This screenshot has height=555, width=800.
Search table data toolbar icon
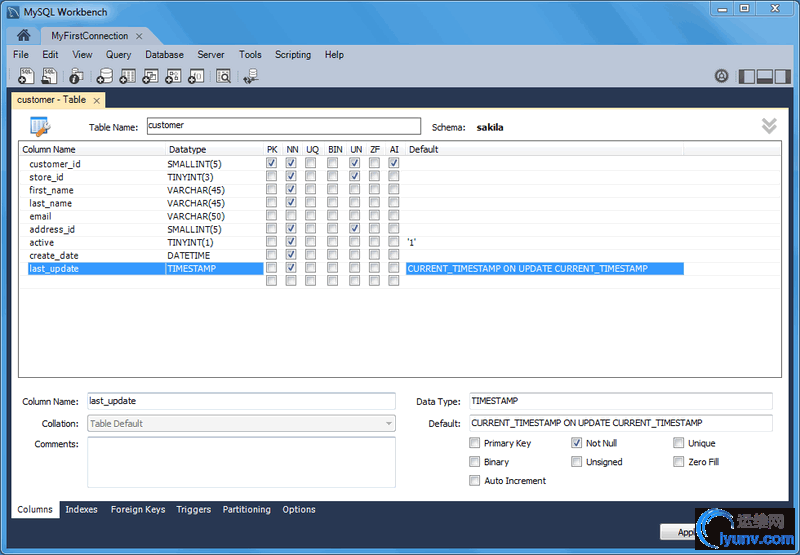tap(223, 76)
